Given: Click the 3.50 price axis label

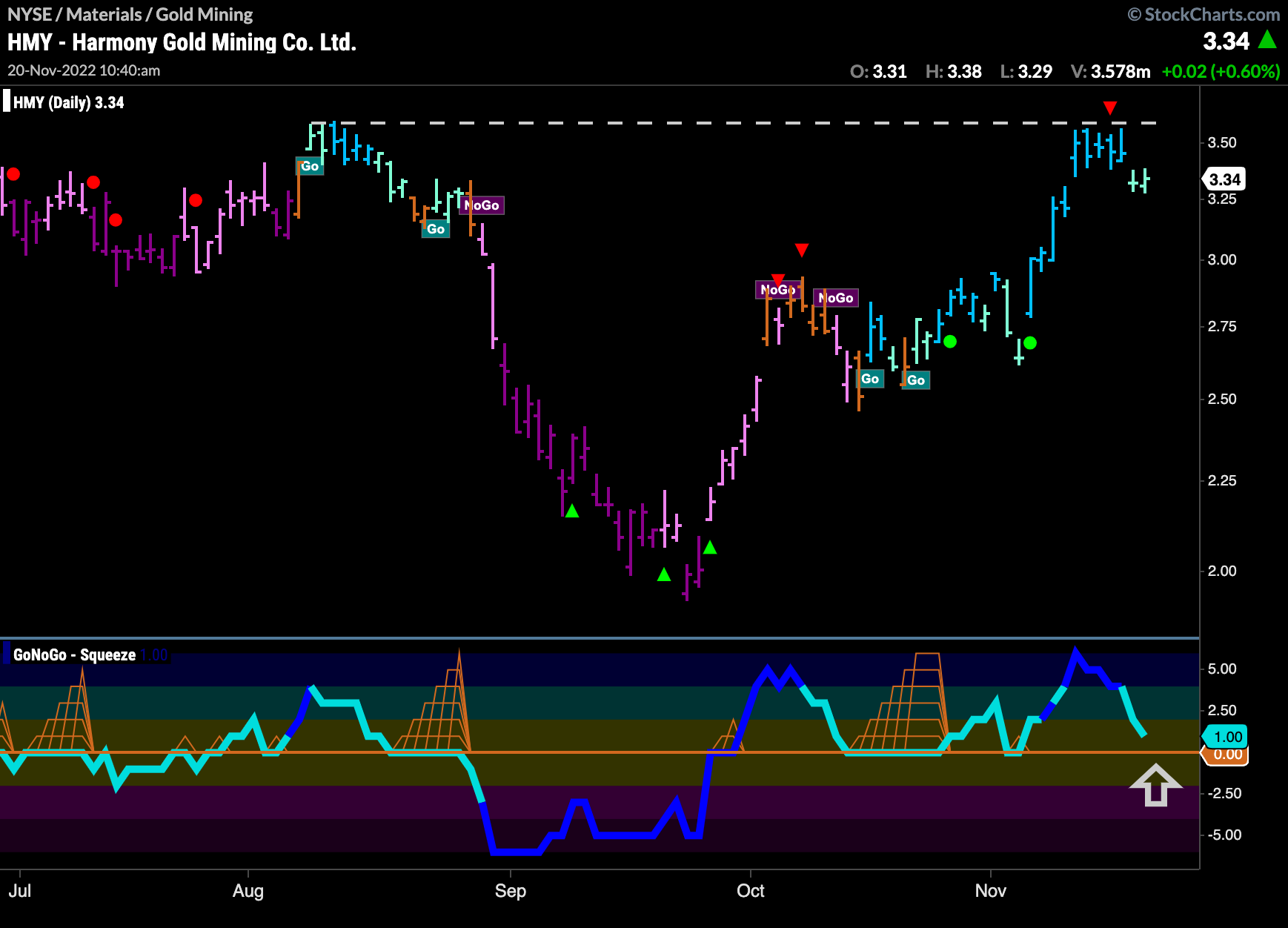Looking at the screenshot, I should [1222, 142].
